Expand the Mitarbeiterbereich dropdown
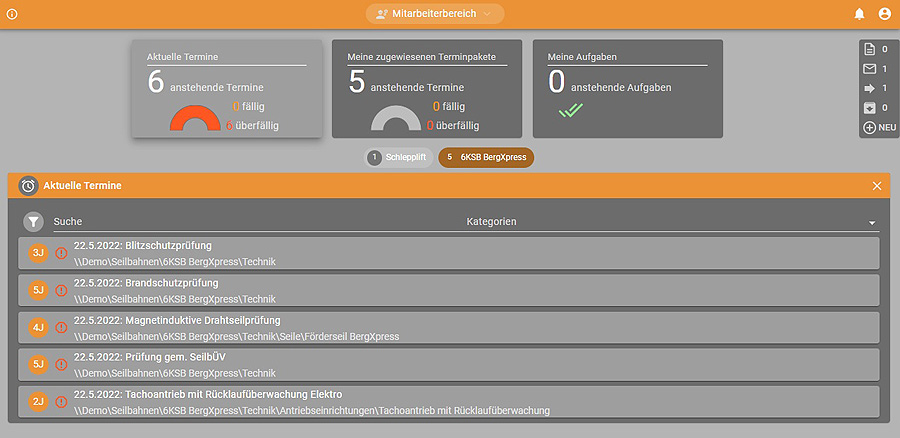The height and width of the screenshot is (438, 900). (x=435, y=14)
